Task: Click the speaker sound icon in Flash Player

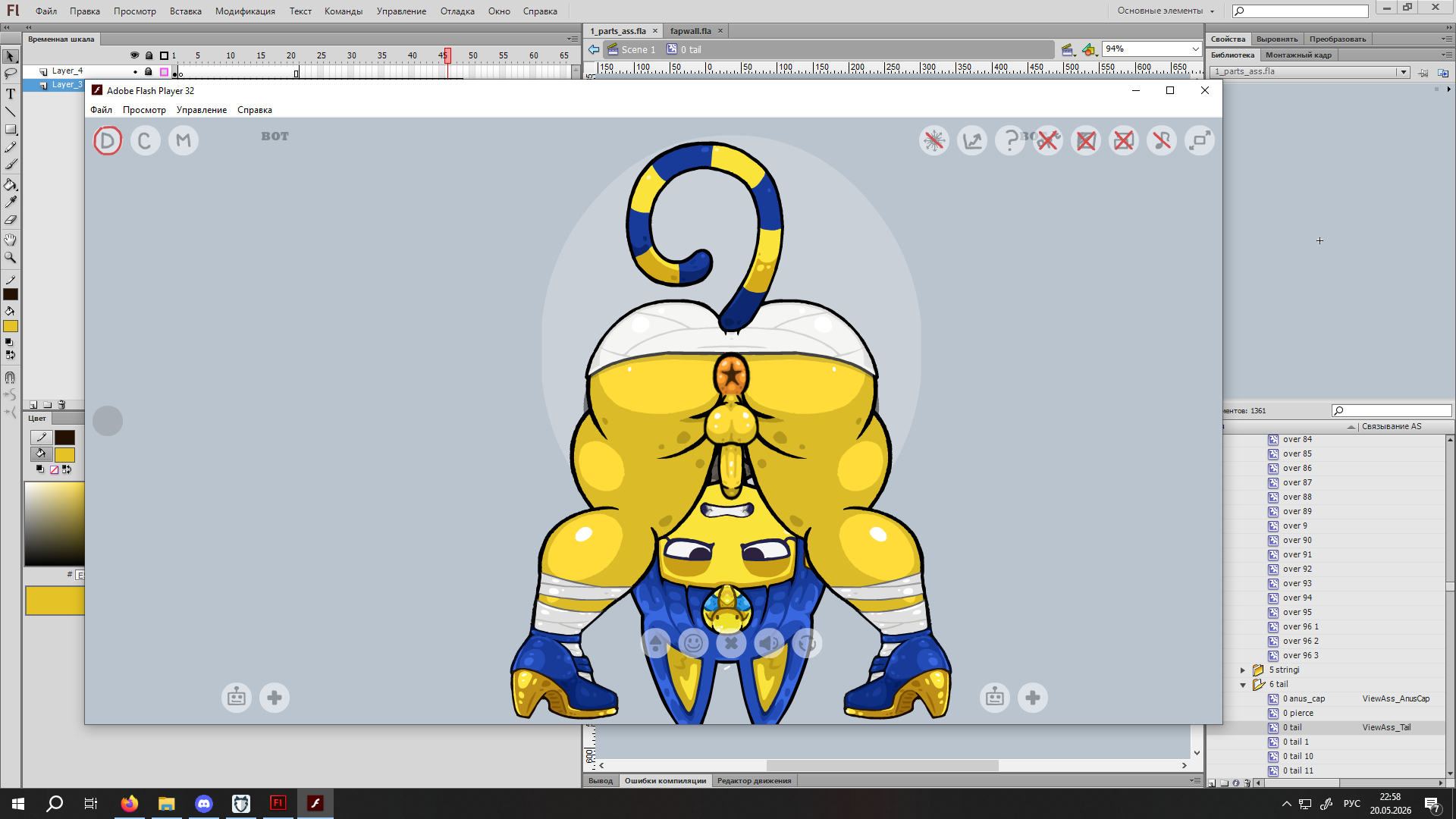Action: pyautogui.click(x=769, y=644)
